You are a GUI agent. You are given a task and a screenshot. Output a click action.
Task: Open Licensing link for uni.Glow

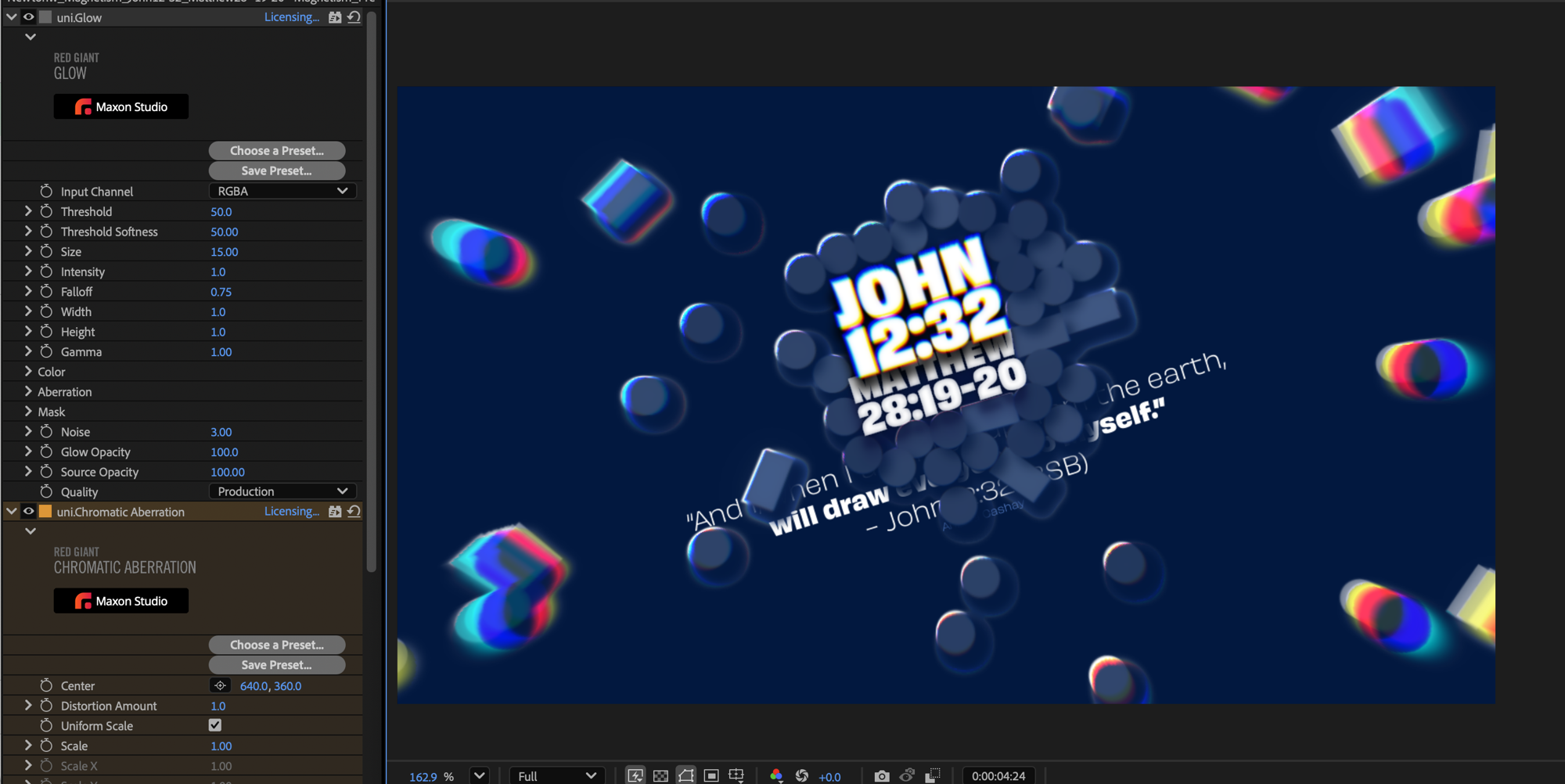pyautogui.click(x=292, y=17)
